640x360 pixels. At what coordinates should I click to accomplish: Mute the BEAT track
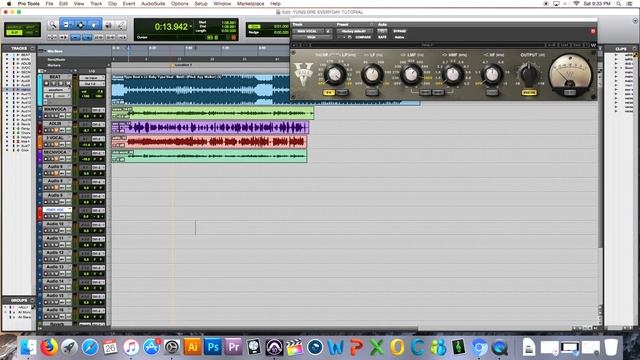[68, 83]
